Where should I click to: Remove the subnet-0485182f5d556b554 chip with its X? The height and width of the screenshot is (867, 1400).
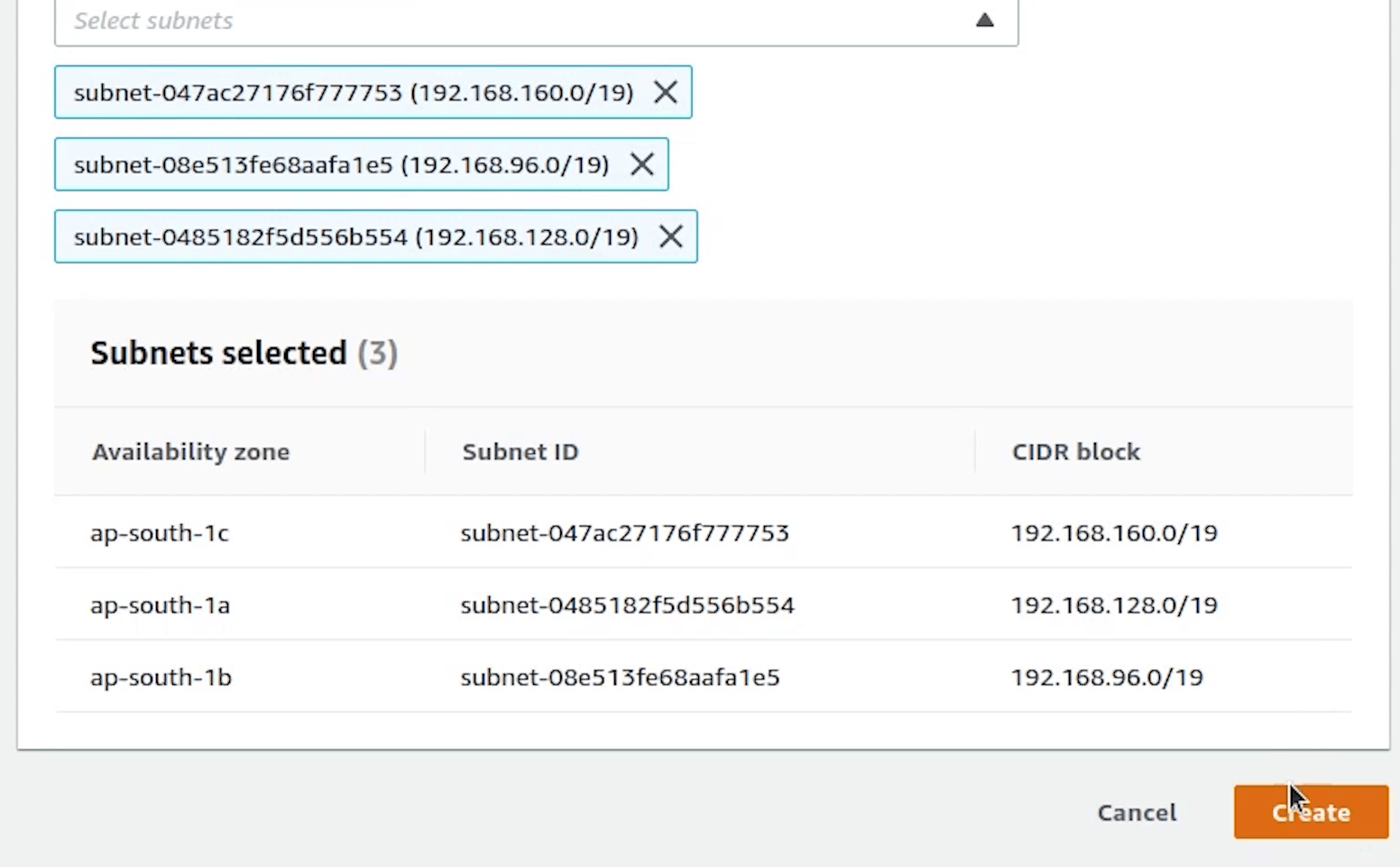coord(670,236)
